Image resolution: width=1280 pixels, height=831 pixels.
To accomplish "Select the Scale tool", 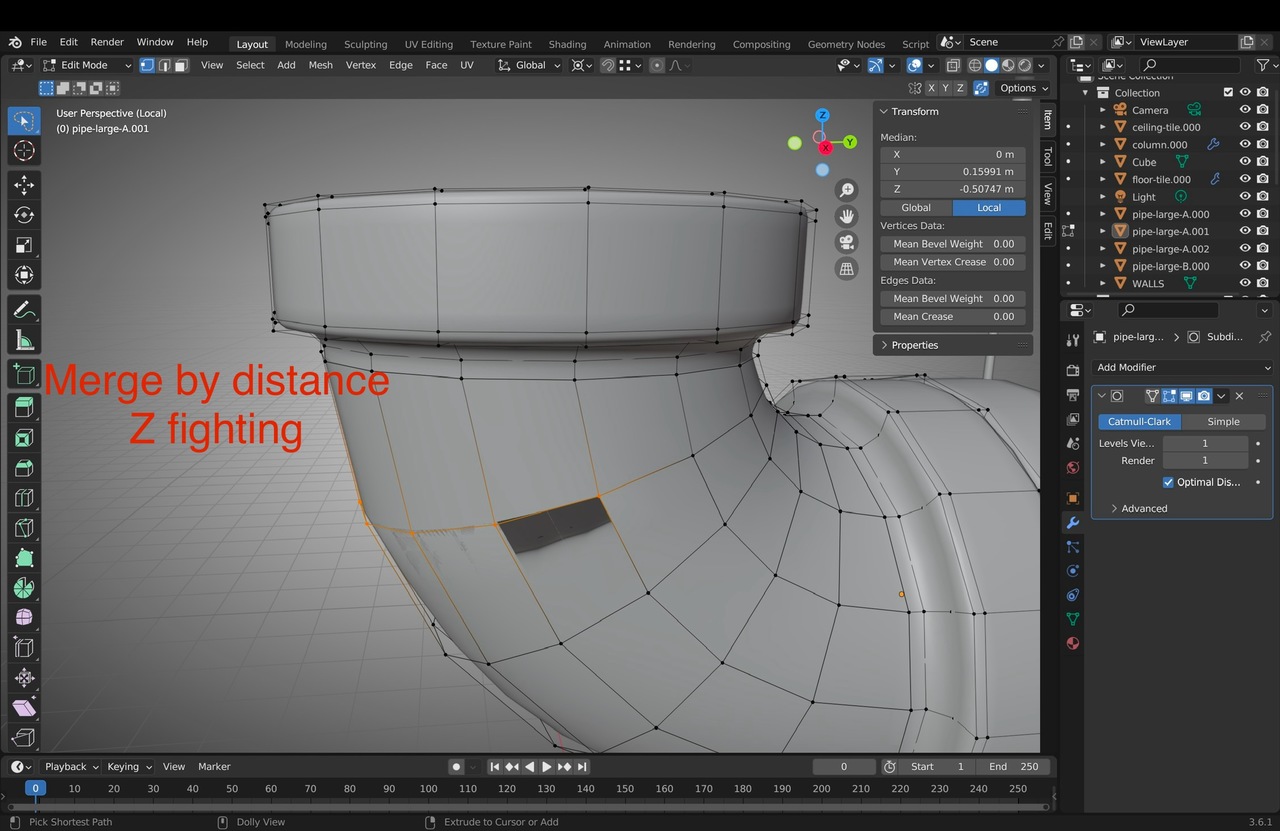I will pyautogui.click(x=24, y=245).
